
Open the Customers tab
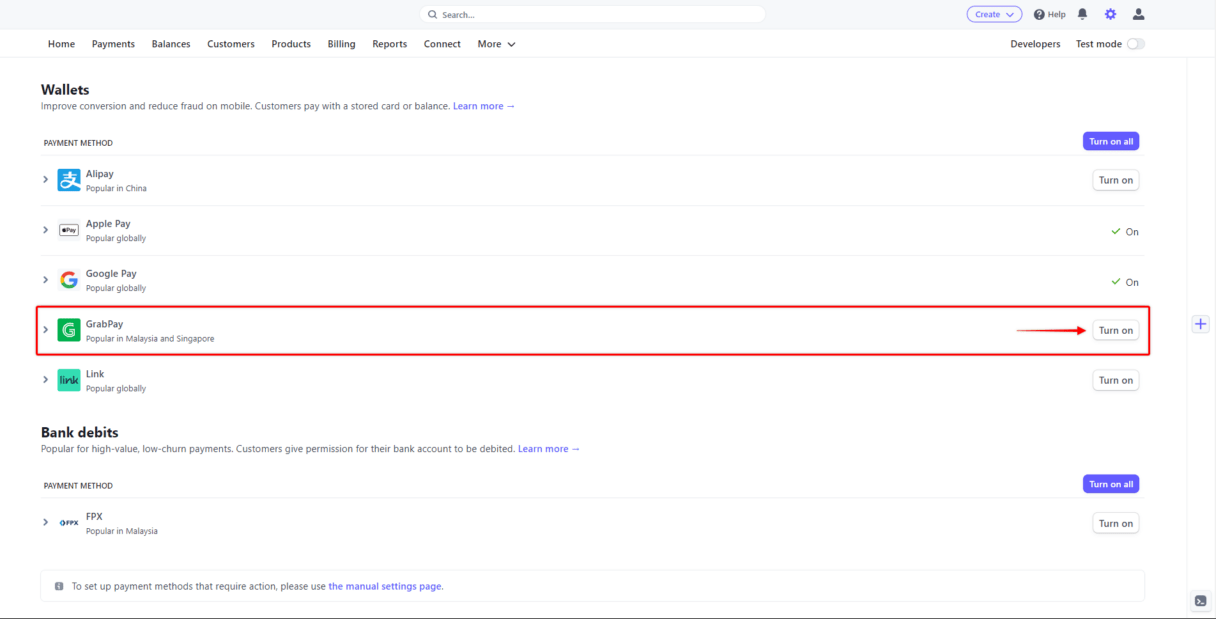(x=231, y=44)
